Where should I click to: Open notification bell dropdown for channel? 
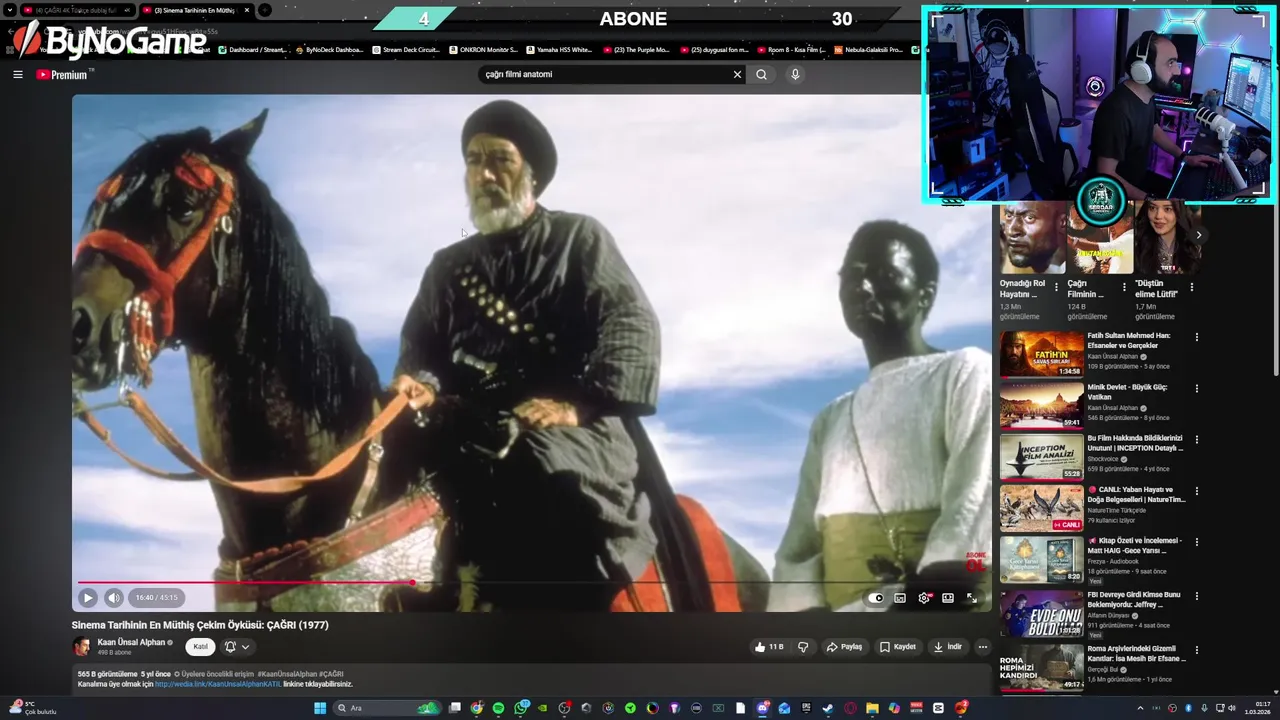(x=237, y=647)
